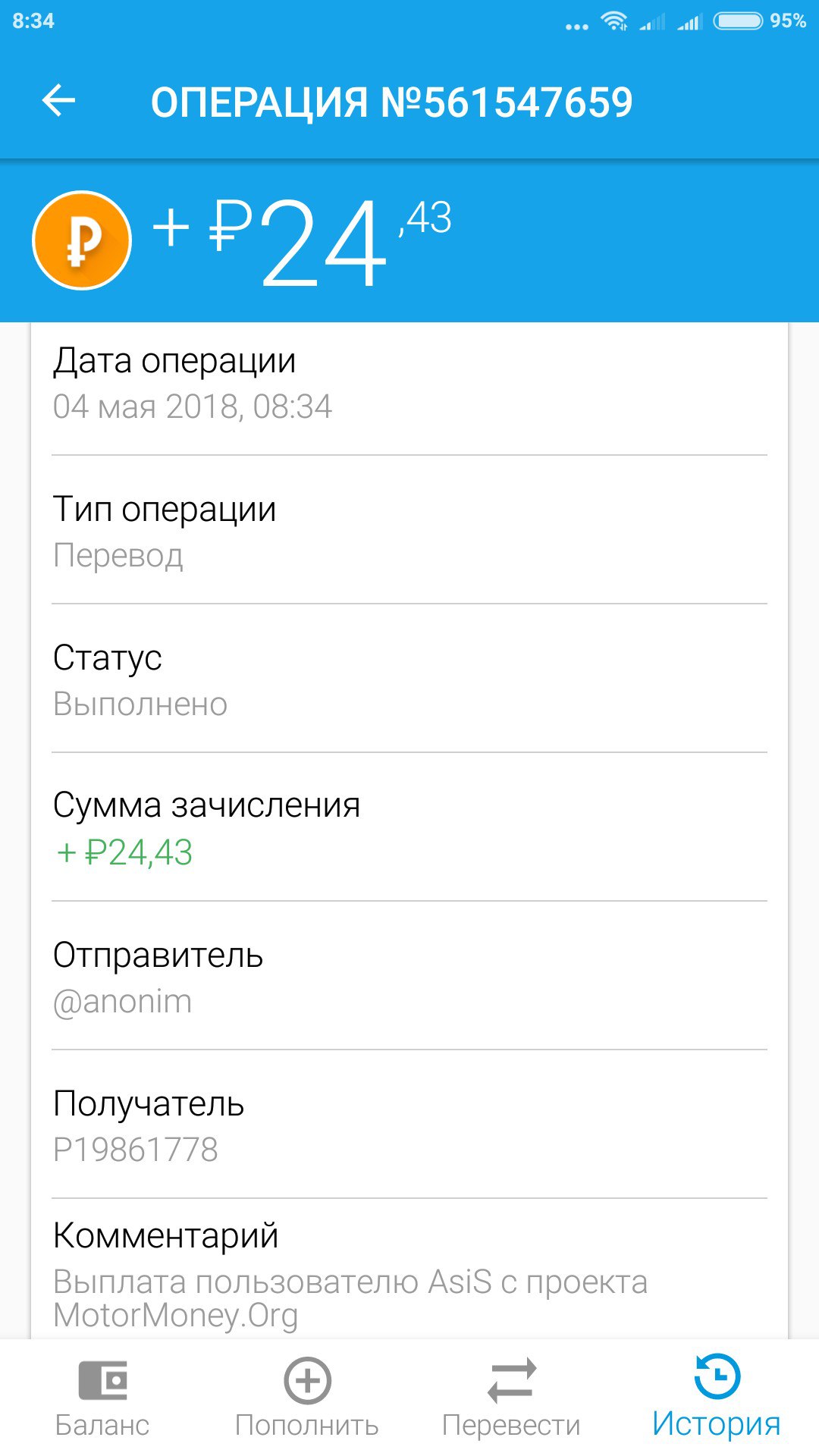Open the Баланс wallet icon
Viewport: 819px width, 1456px height.
coord(102,1380)
